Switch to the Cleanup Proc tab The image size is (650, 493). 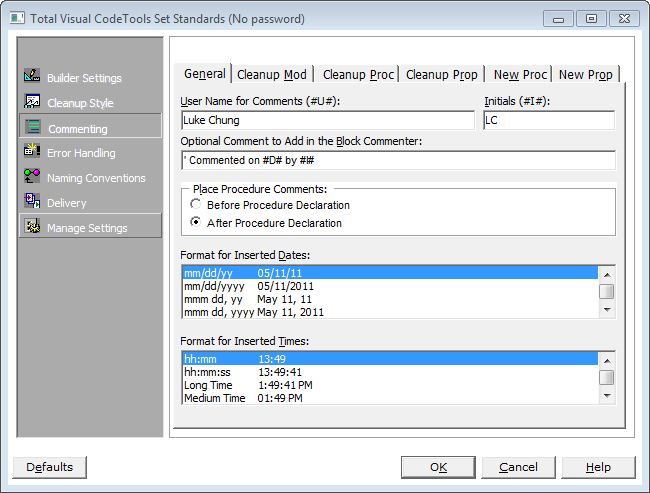(358, 75)
